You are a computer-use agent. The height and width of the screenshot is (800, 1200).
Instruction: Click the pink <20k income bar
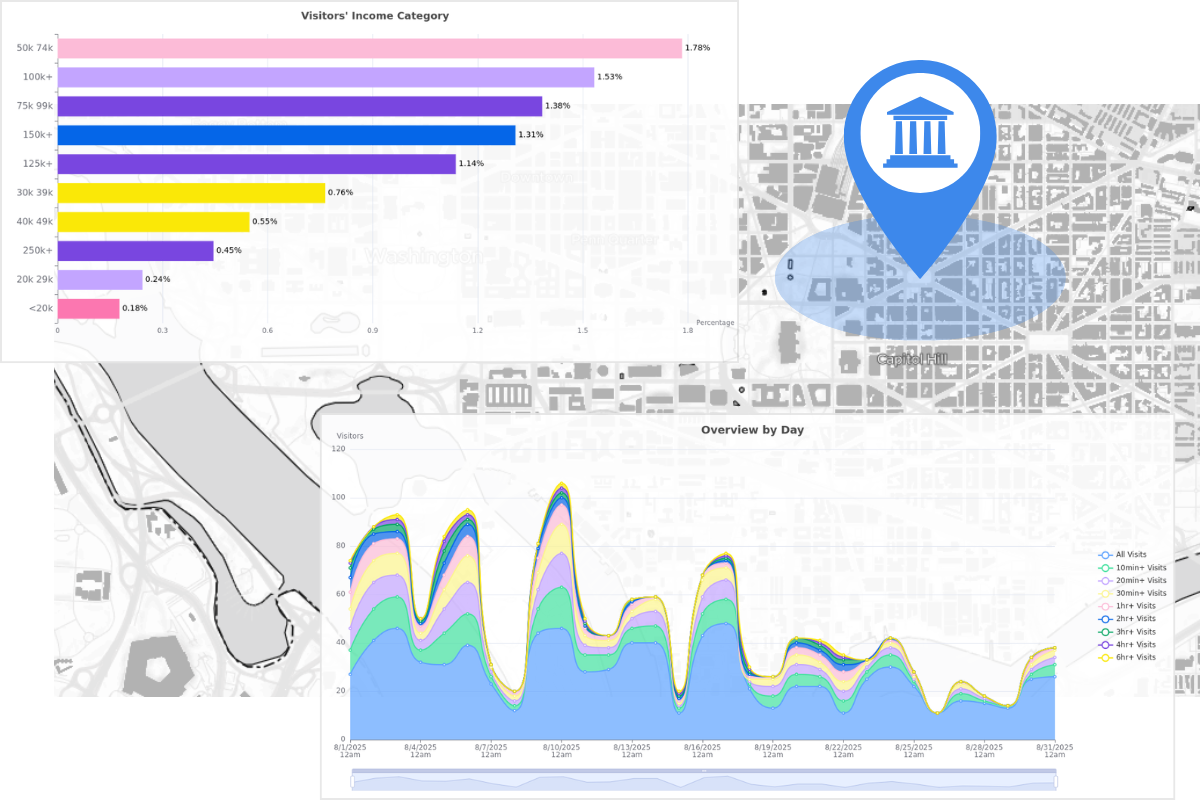click(88, 309)
